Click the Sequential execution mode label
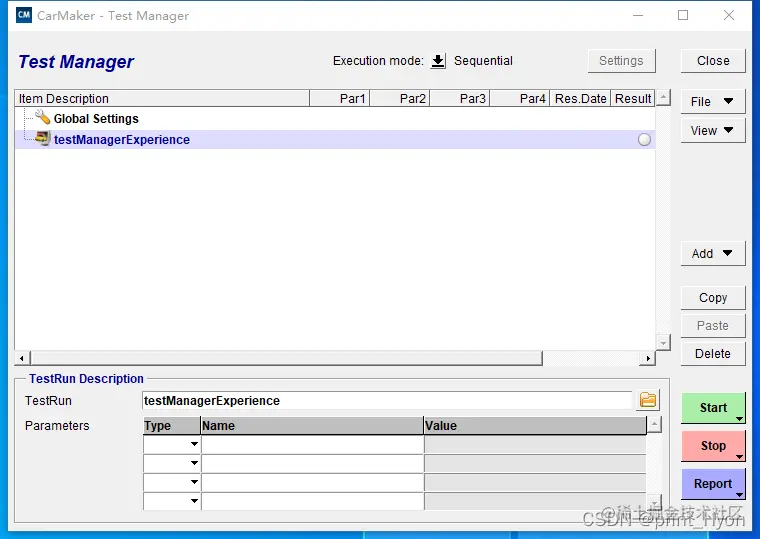760x539 pixels. (x=483, y=61)
